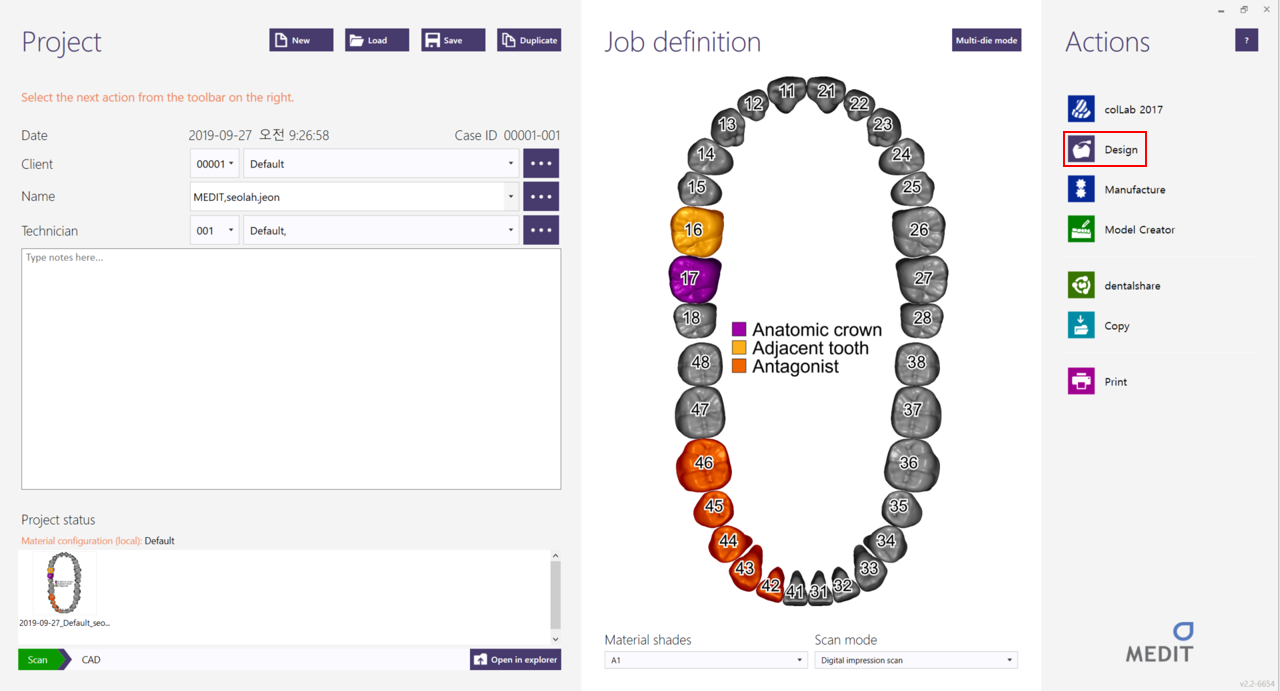Open the project thumbnail 2019-09-27_Default
This screenshot has height=691, width=1280.
[65, 590]
